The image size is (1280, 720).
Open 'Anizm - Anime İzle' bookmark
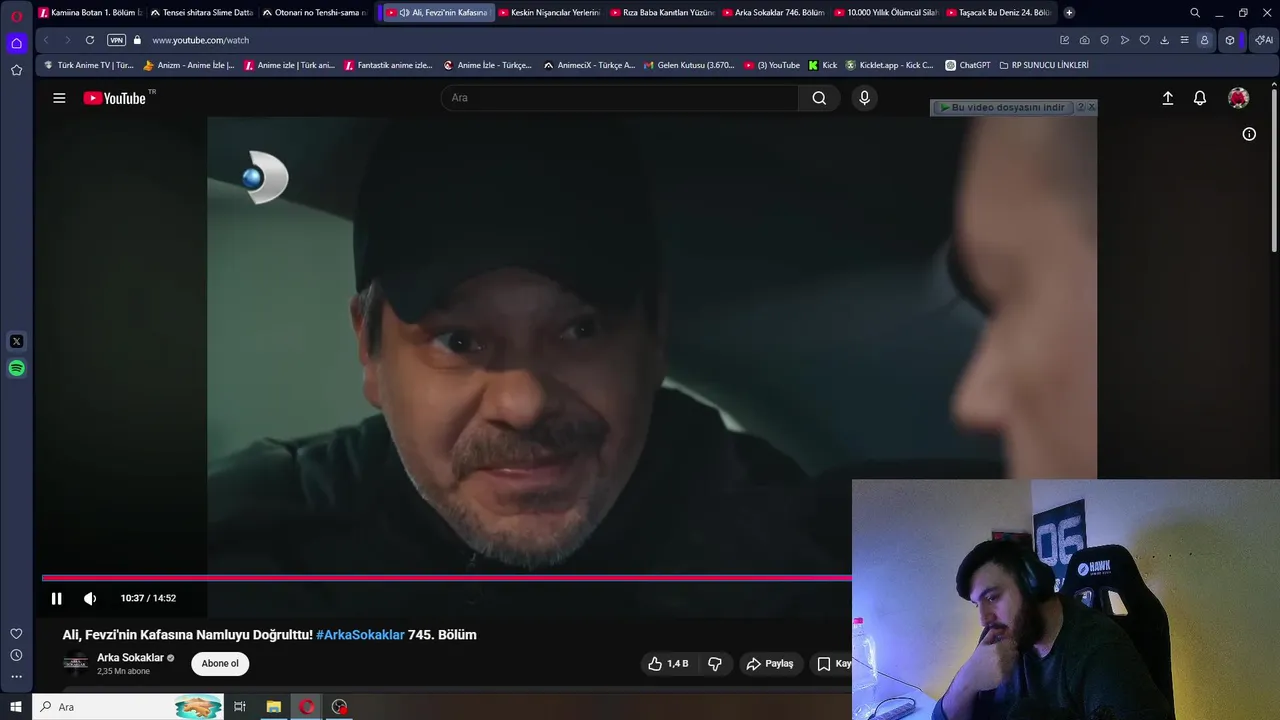click(x=189, y=65)
